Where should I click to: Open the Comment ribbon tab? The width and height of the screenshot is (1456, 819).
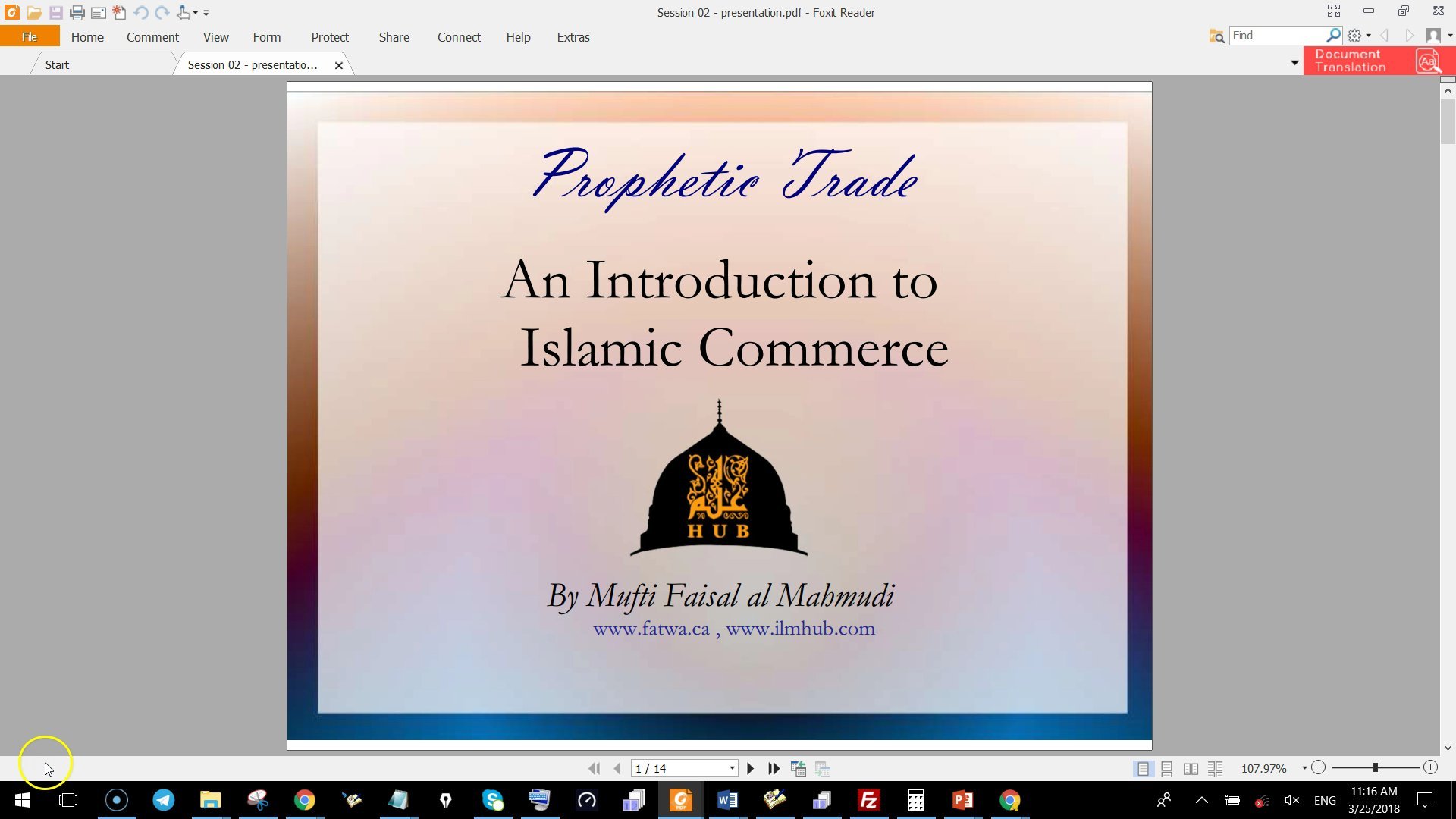(x=152, y=37)
